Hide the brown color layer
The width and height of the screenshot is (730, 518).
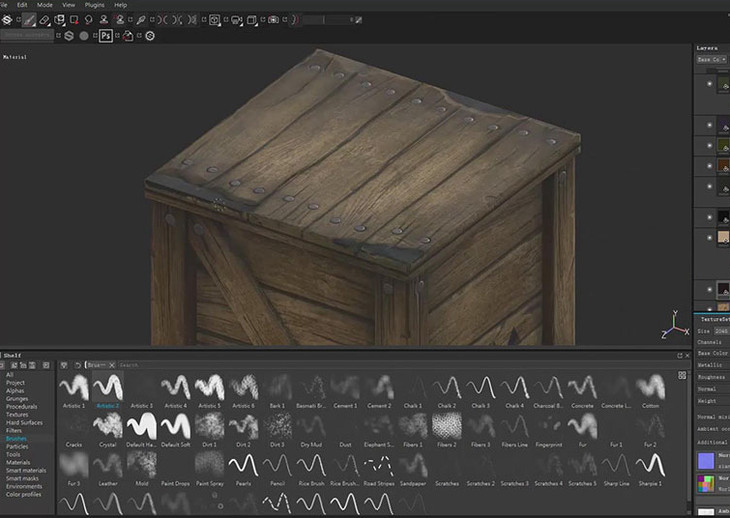tap(710, 166)
